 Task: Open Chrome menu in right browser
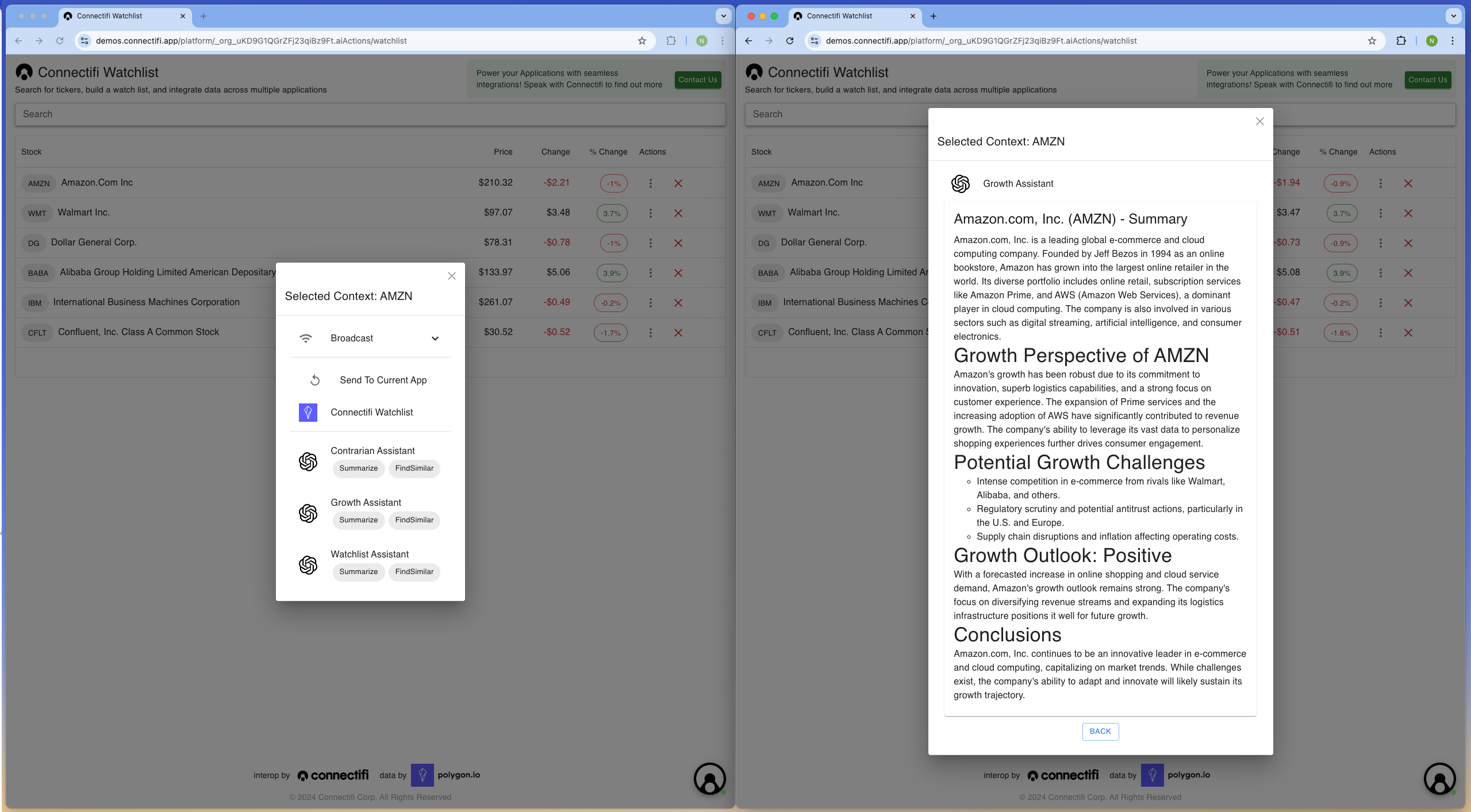point(1453,41)
